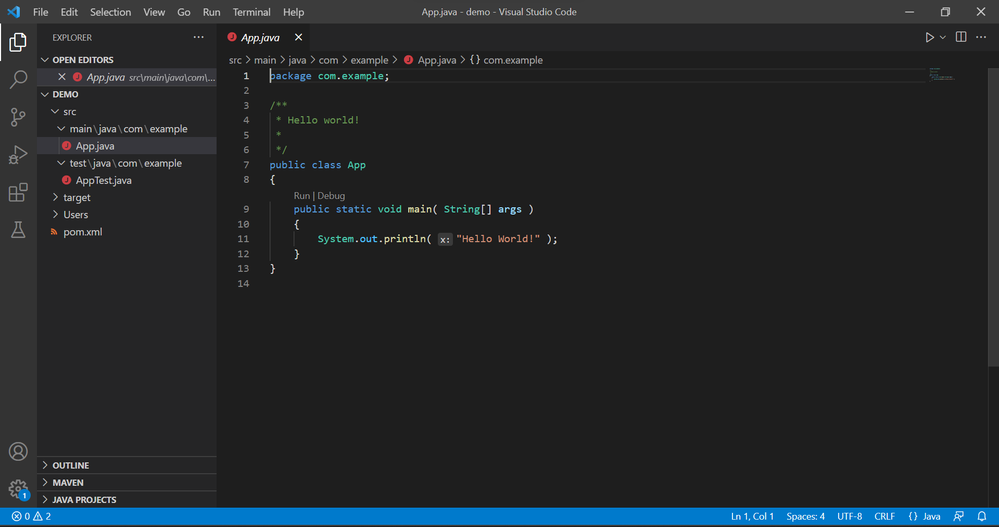Open the Source Control view
999x527 pixels.
click(x=18, y=117)
